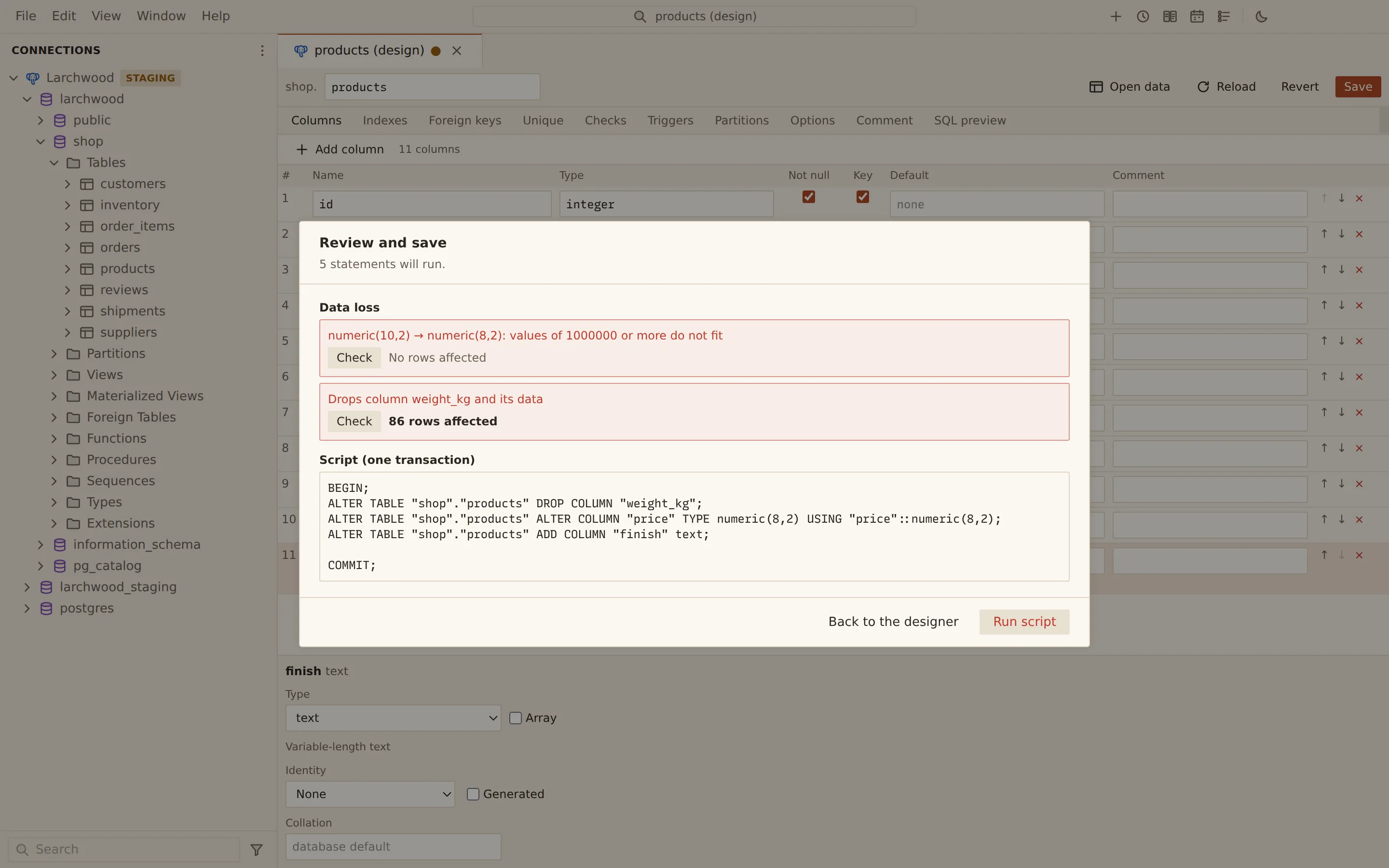Switch to the Indexes tab
Image resolution: width=1389 pixels, height=868 pixels.
[x=385, y=121]
